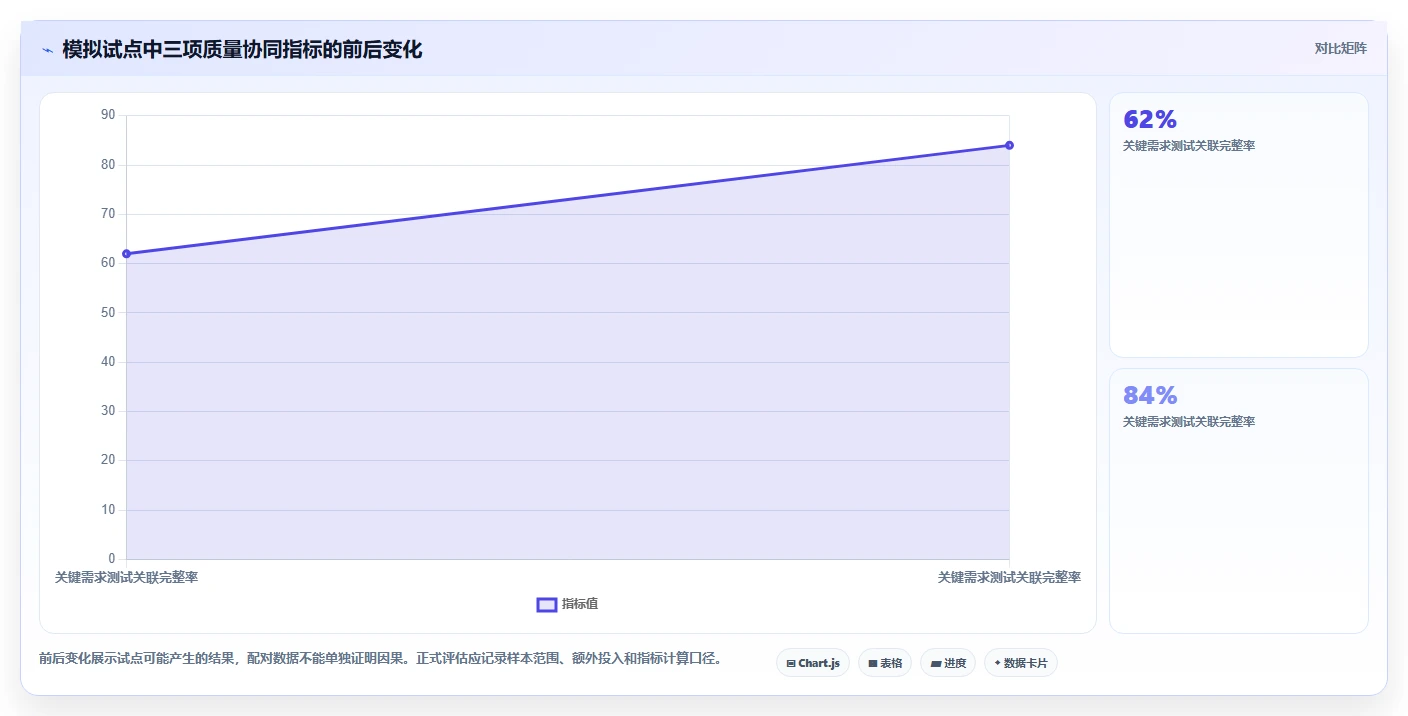This screenshot has width=1408, height=716.
Task: Click the legend color box for 指标值
Action: click(x=547, y=604)
